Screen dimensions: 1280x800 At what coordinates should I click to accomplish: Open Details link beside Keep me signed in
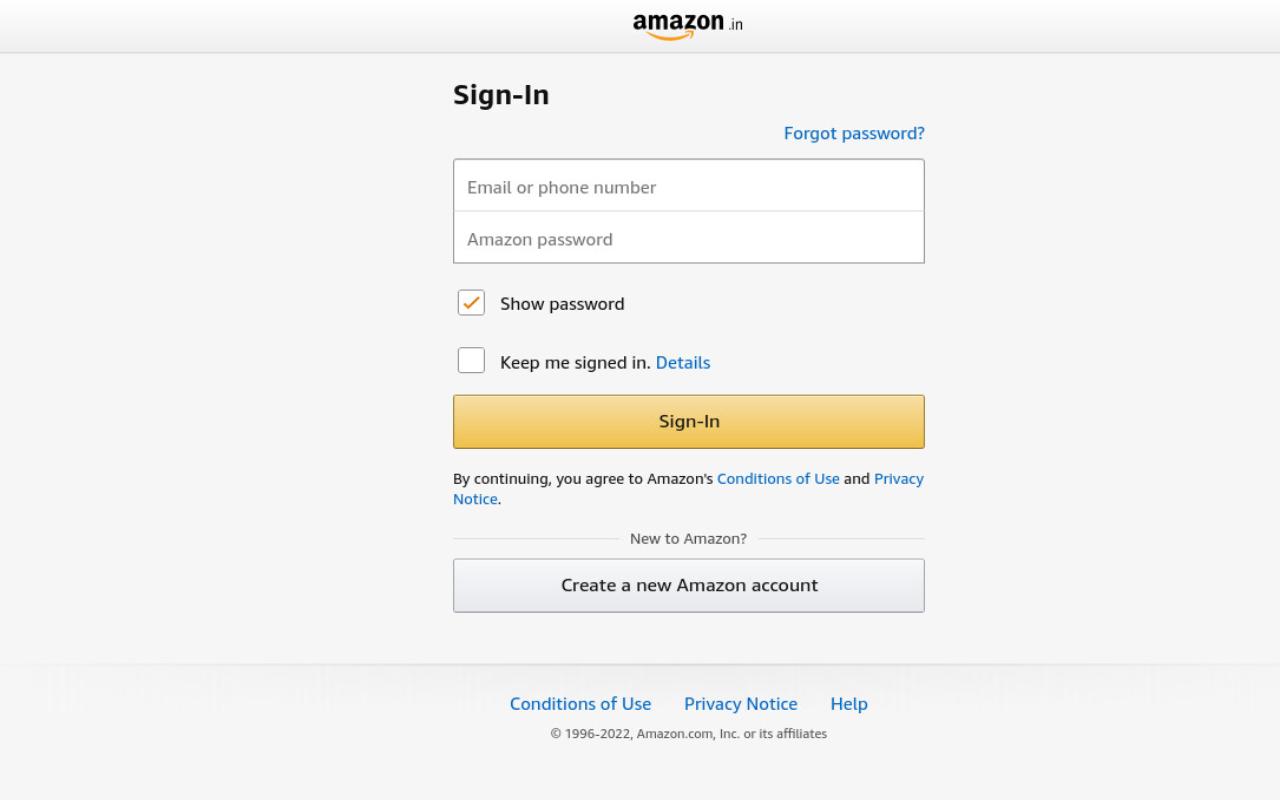coord(683,362)
